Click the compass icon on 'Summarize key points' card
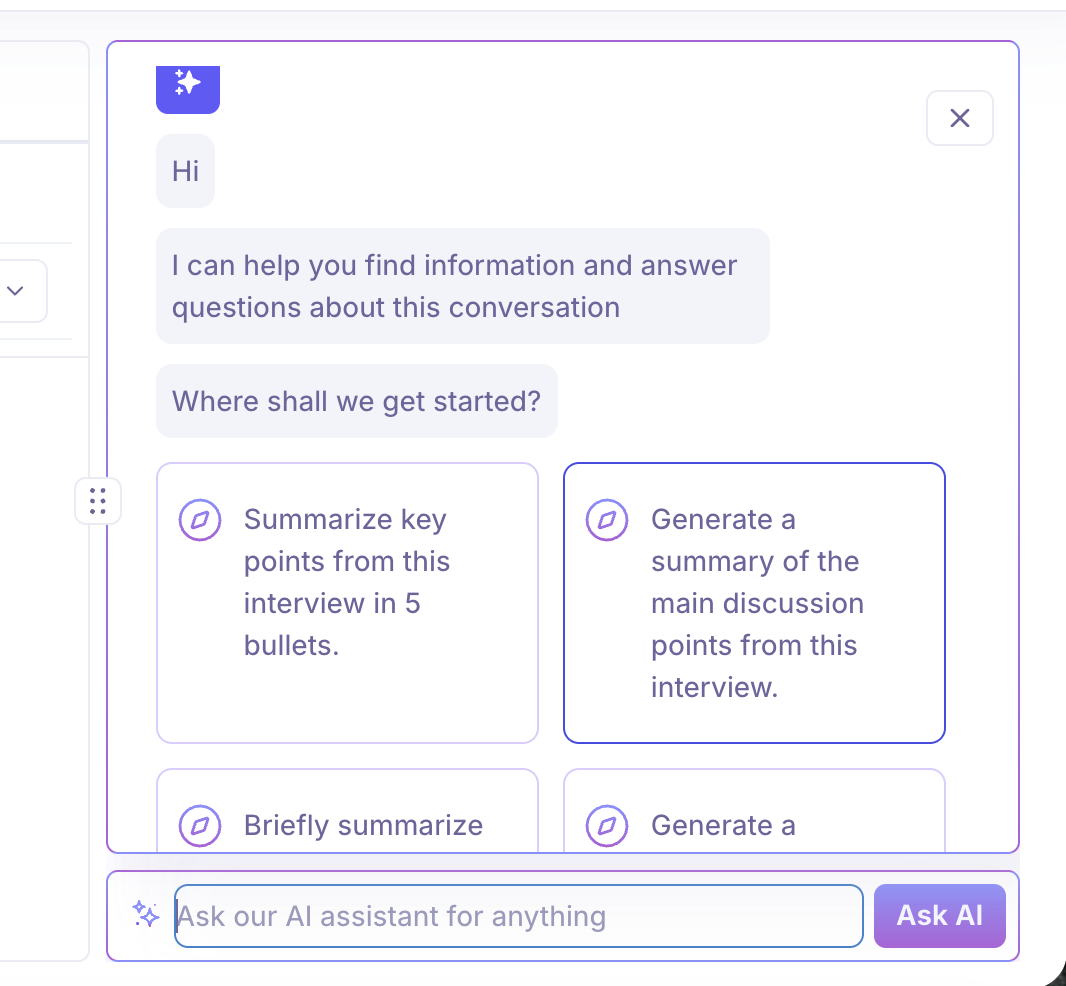 coord(199,520)
